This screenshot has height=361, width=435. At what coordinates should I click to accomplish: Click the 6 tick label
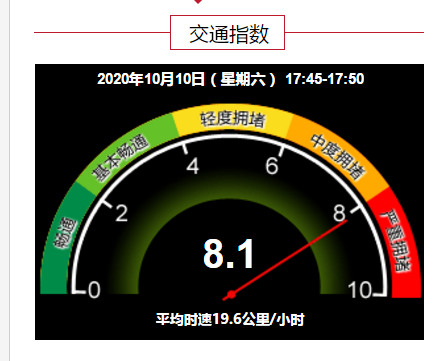click(x=272, y=166)
